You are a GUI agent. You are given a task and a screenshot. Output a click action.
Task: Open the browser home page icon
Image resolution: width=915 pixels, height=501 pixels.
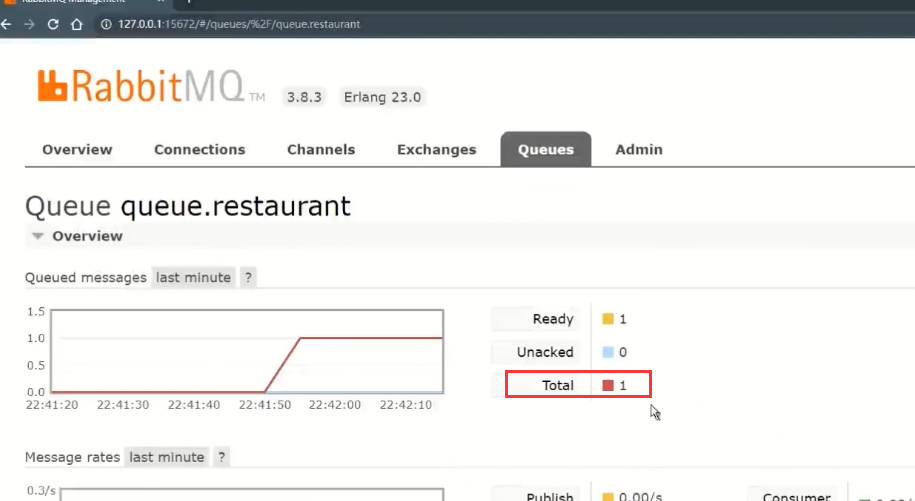click(x=76, y=24)
